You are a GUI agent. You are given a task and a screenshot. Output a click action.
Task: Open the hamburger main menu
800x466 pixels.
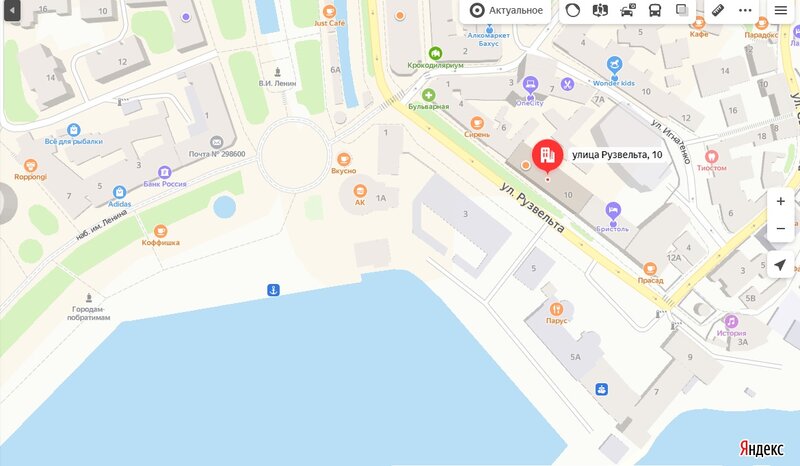[x=781, y=11]
